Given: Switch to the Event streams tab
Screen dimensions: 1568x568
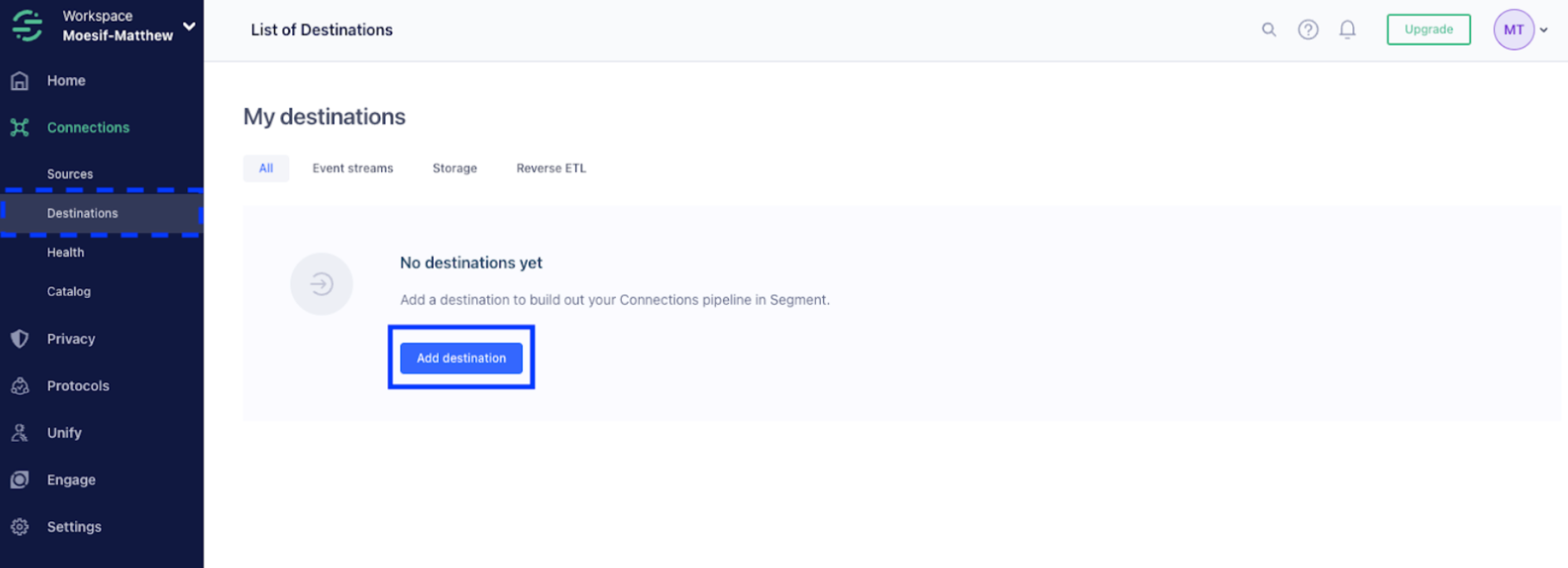Looking at the screenshot, I should (x=353, y=168).
